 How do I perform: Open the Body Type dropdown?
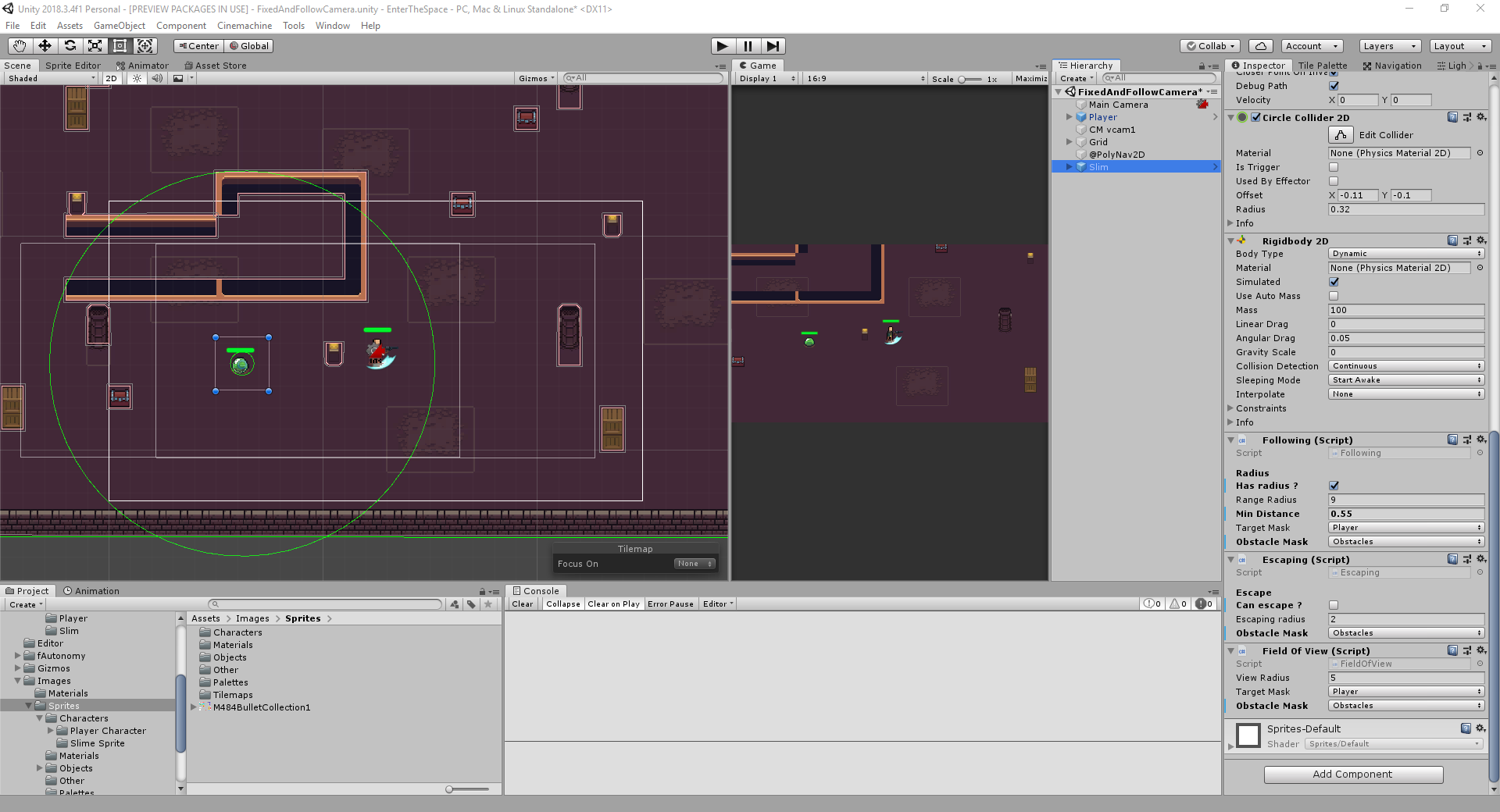point(1405,254)
